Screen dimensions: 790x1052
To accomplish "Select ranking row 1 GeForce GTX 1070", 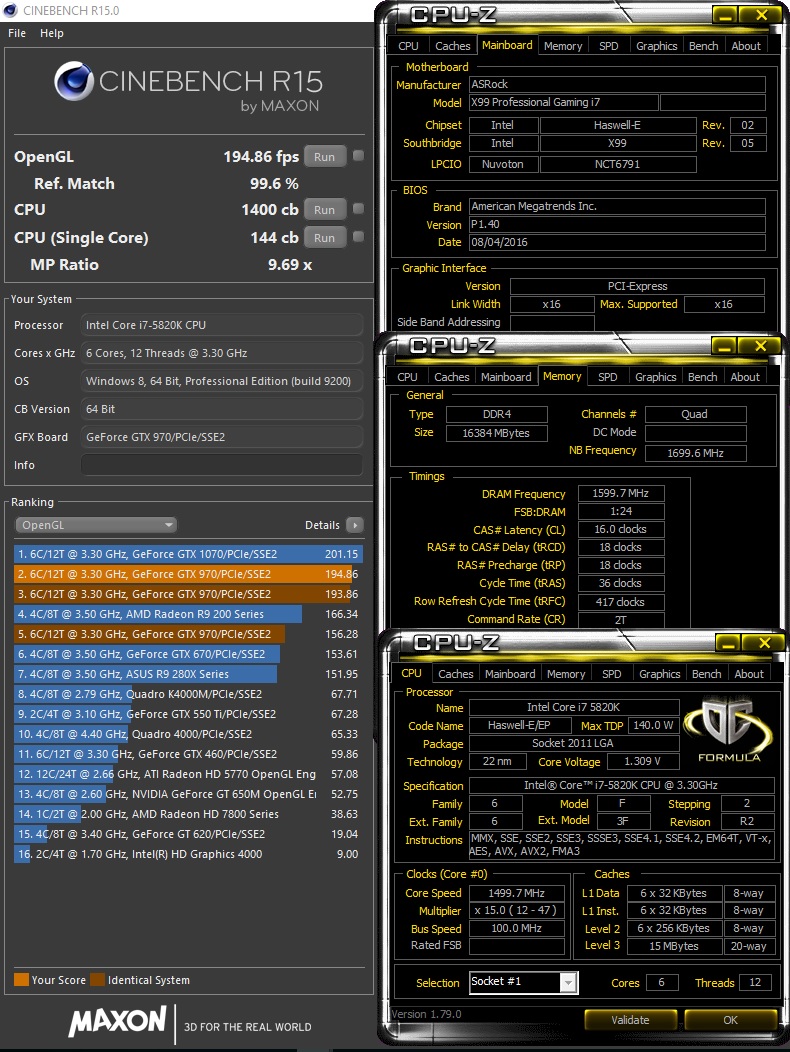I will click(189, 554).
